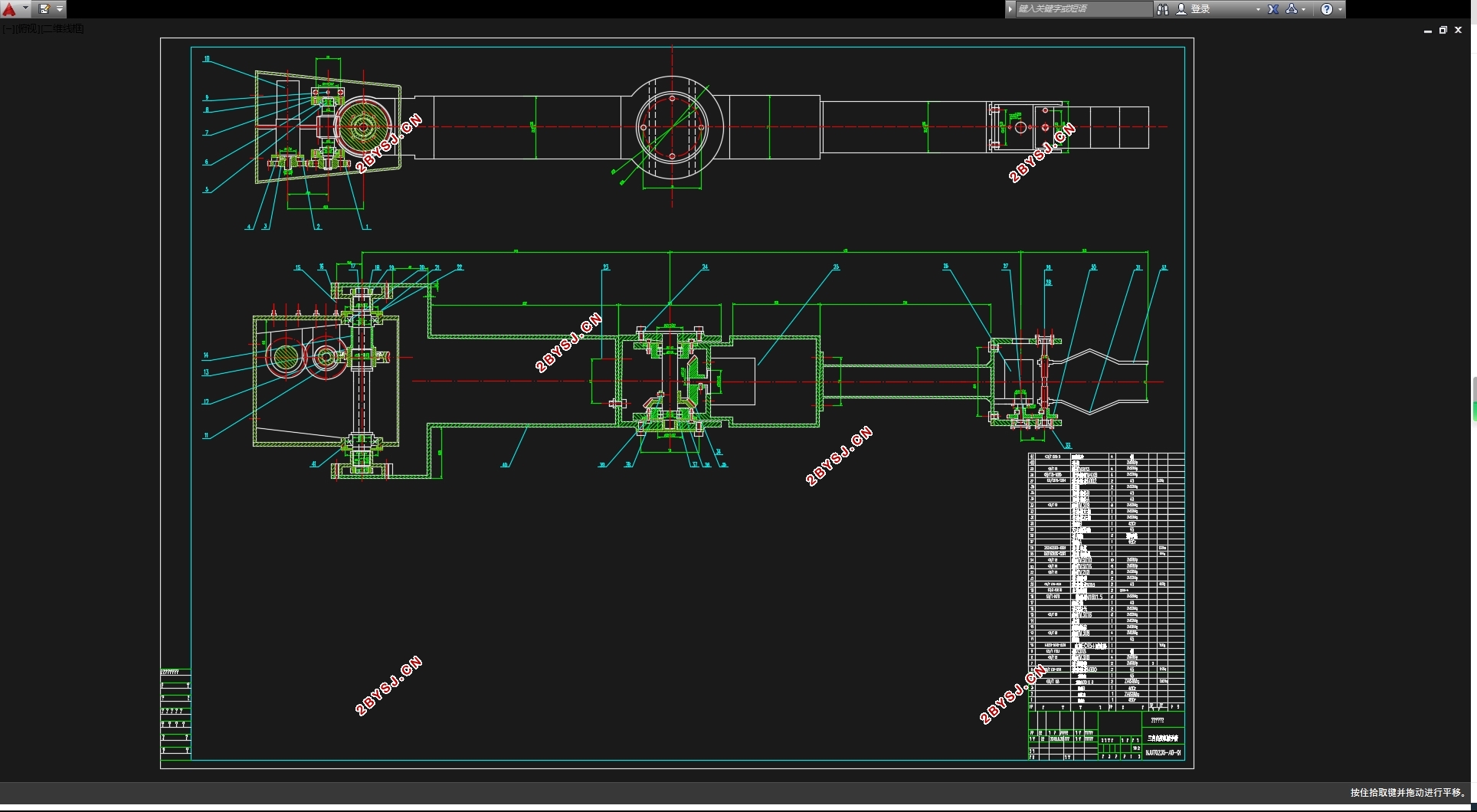1477x812 pixels.
Task: Open the 二维线框 visual style menu
Action: [64, 28]
